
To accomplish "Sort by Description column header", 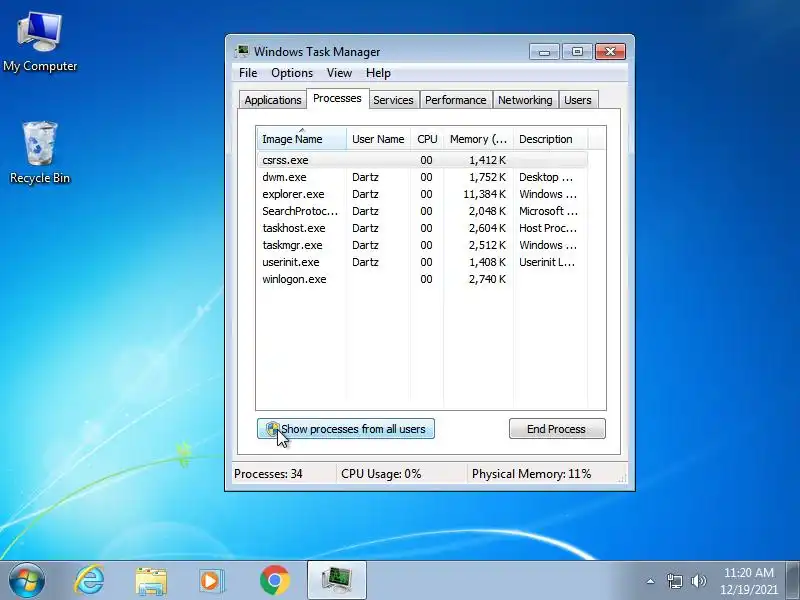I will [550, 139].
